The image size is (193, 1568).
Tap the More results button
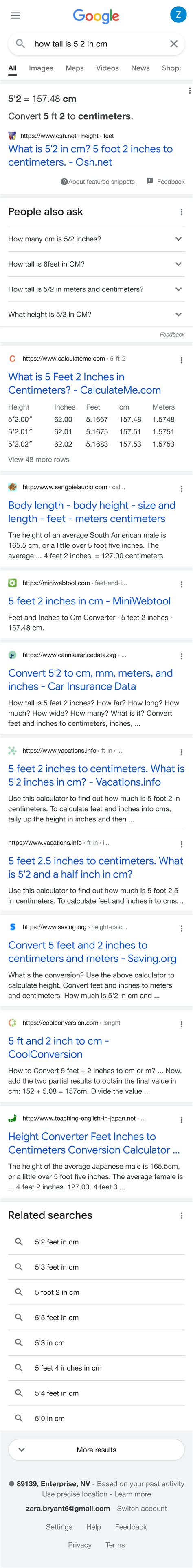(x=96, y=1449)
